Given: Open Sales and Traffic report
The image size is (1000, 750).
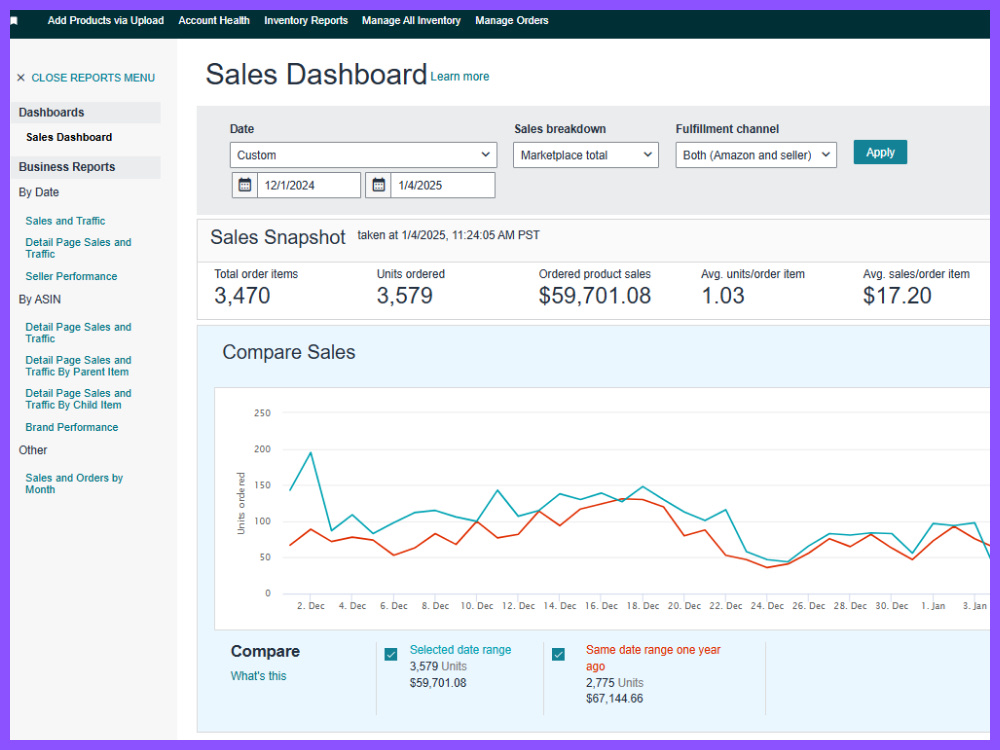Looking at the screenshot, I should point(65,221).
